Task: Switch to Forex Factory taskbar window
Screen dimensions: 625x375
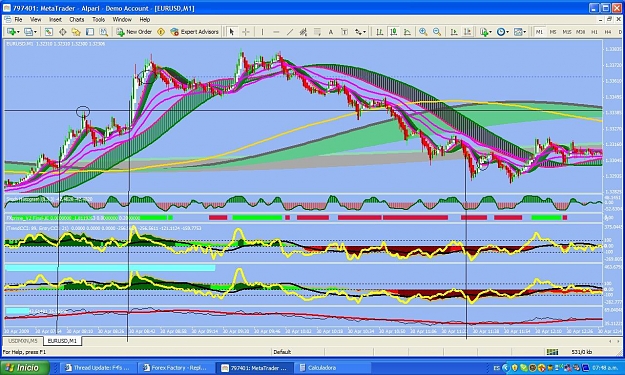Action: (175, 368)
